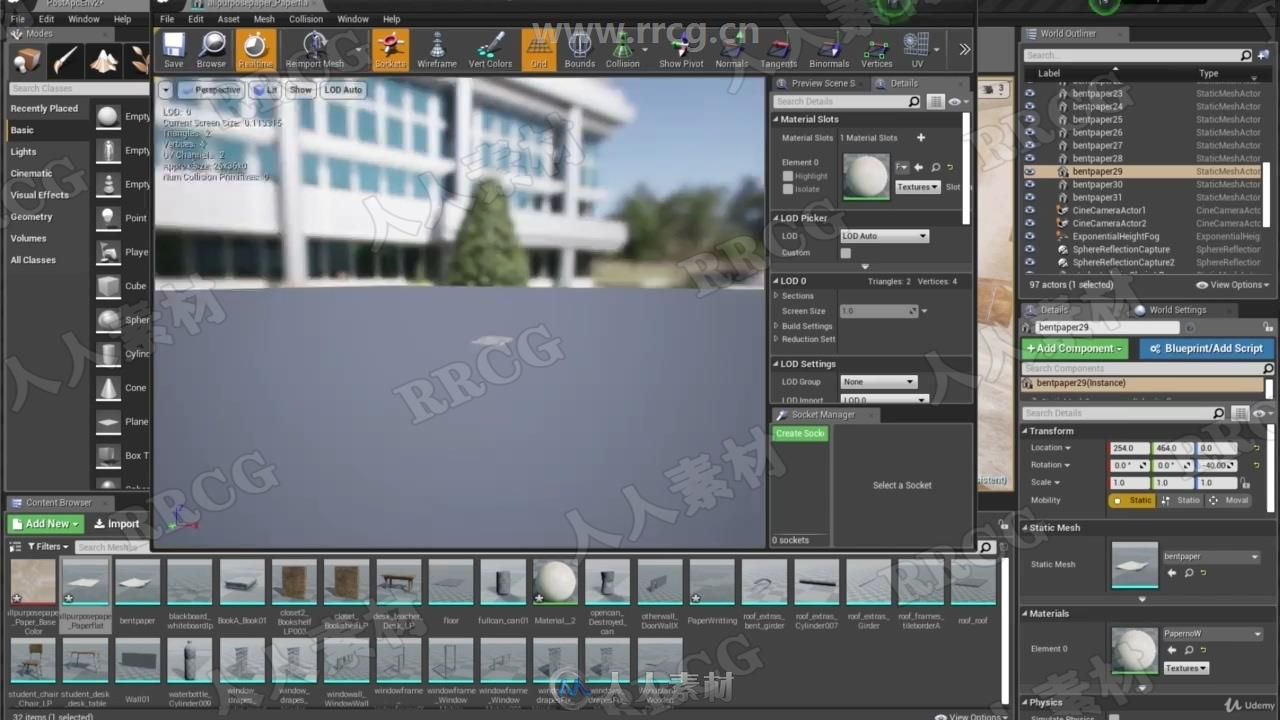
Task: Open the Asset menu in mesh editor
Action: 228,19
